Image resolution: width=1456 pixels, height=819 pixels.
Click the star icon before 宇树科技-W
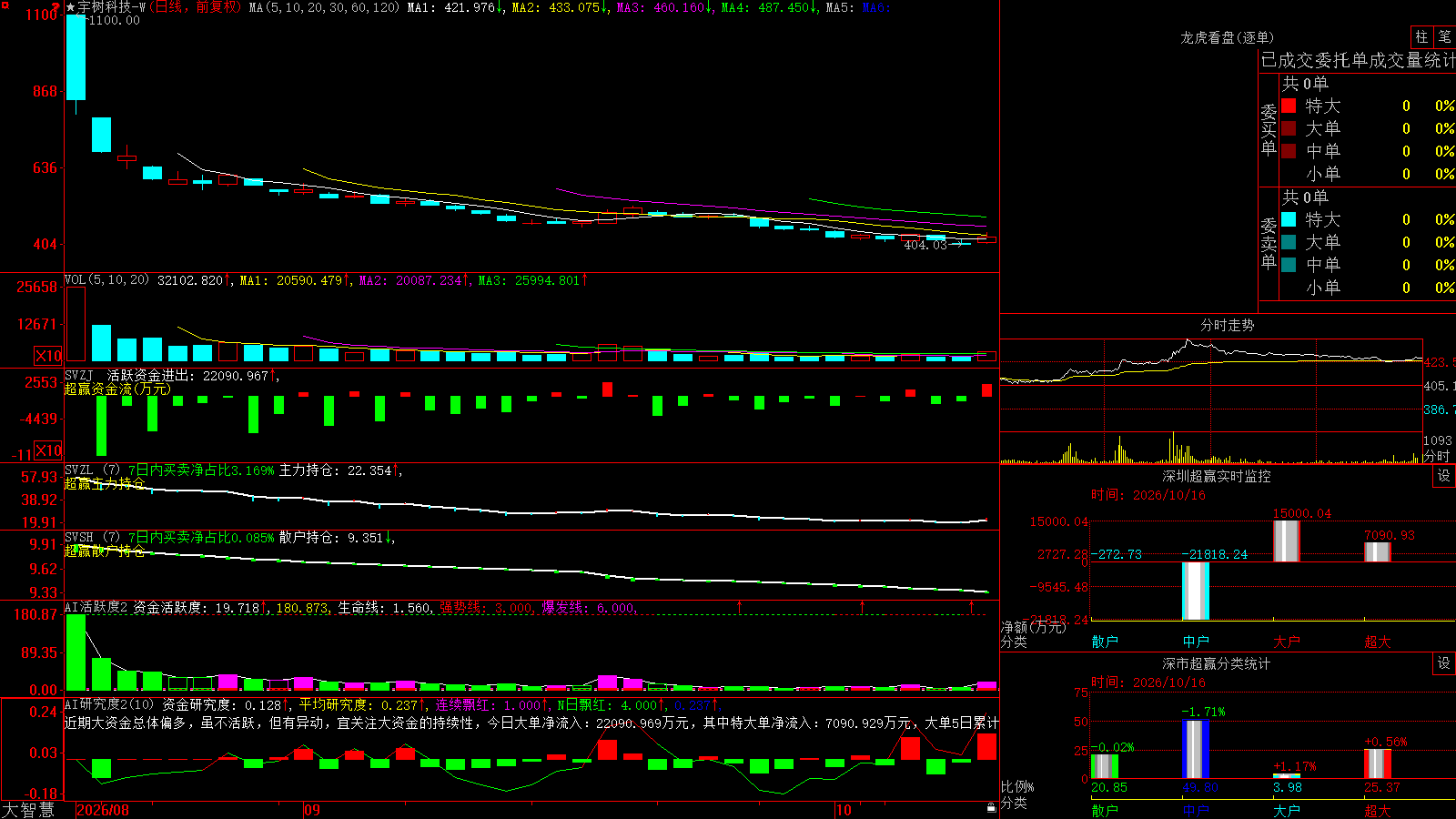click(70, 7)
